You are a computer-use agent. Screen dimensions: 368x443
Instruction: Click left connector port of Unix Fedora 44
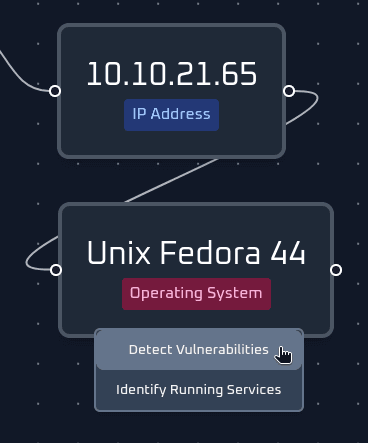pyautogui.click(x=56, y=270)
